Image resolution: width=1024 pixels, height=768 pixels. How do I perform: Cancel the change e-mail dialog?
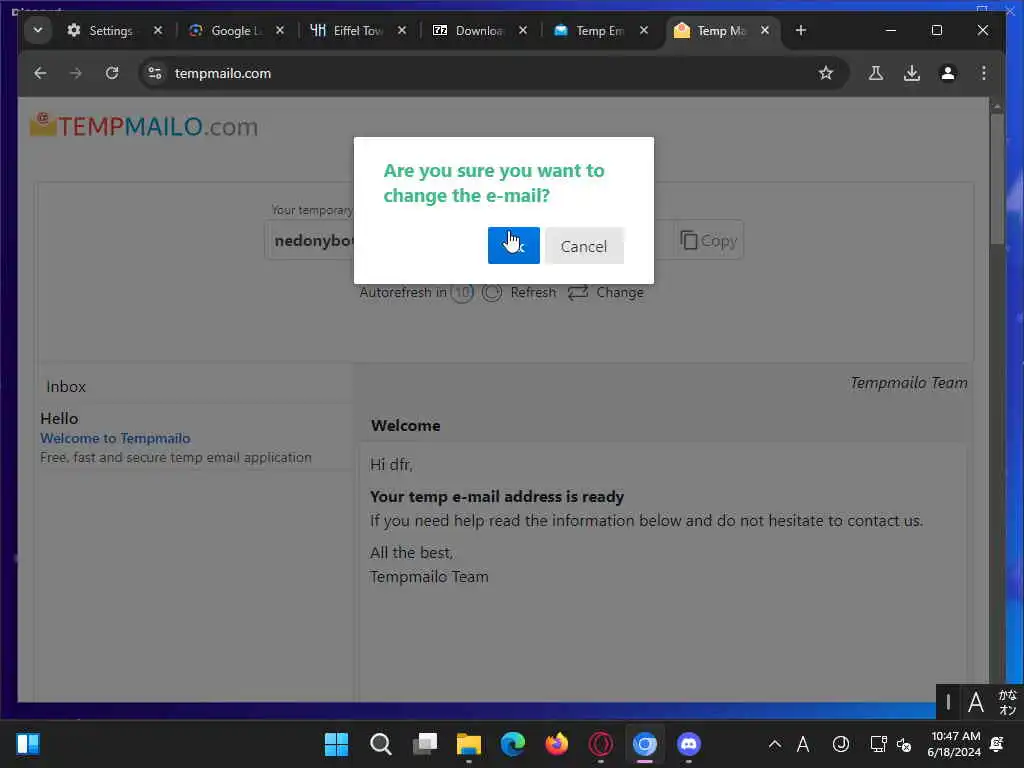coord(584,246)
